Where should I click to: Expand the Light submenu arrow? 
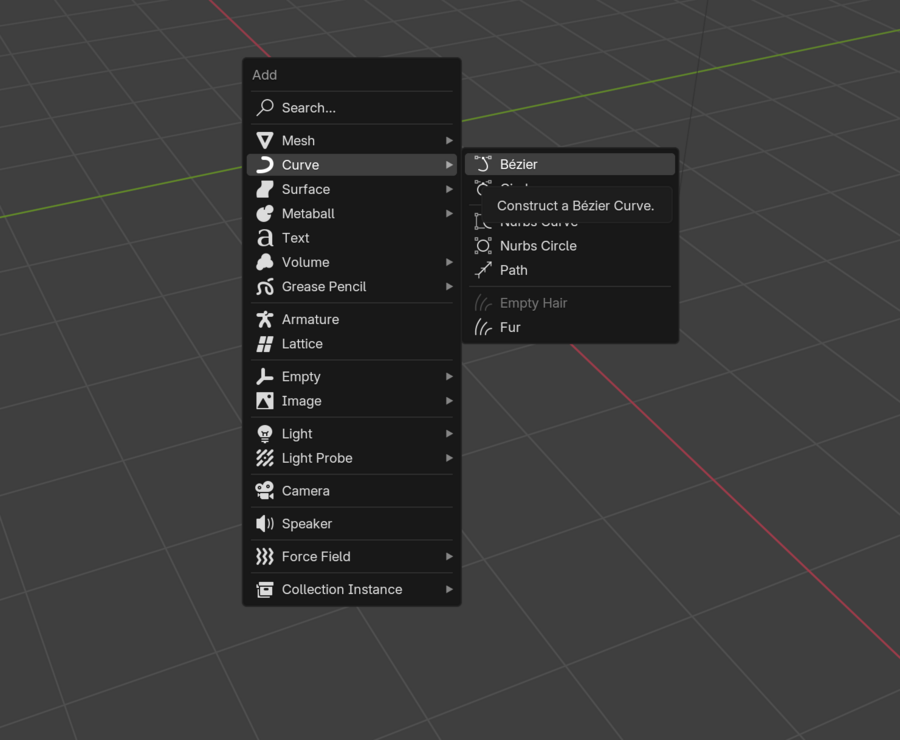(x=449, y=433)
